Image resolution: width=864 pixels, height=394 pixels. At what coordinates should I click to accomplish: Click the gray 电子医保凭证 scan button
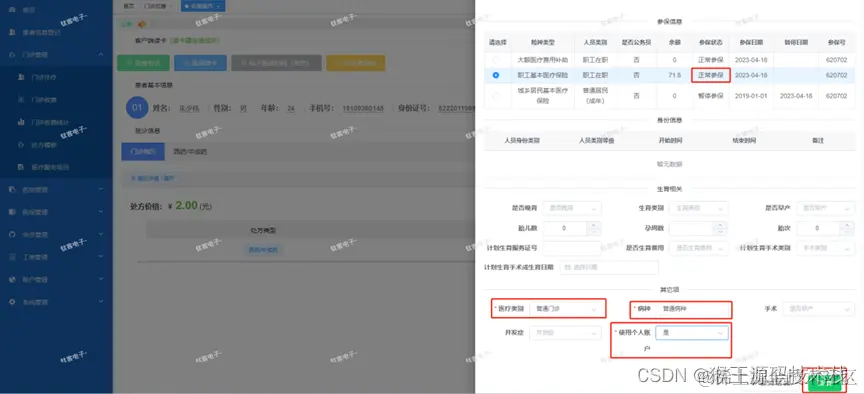click(x=276, y=63)
